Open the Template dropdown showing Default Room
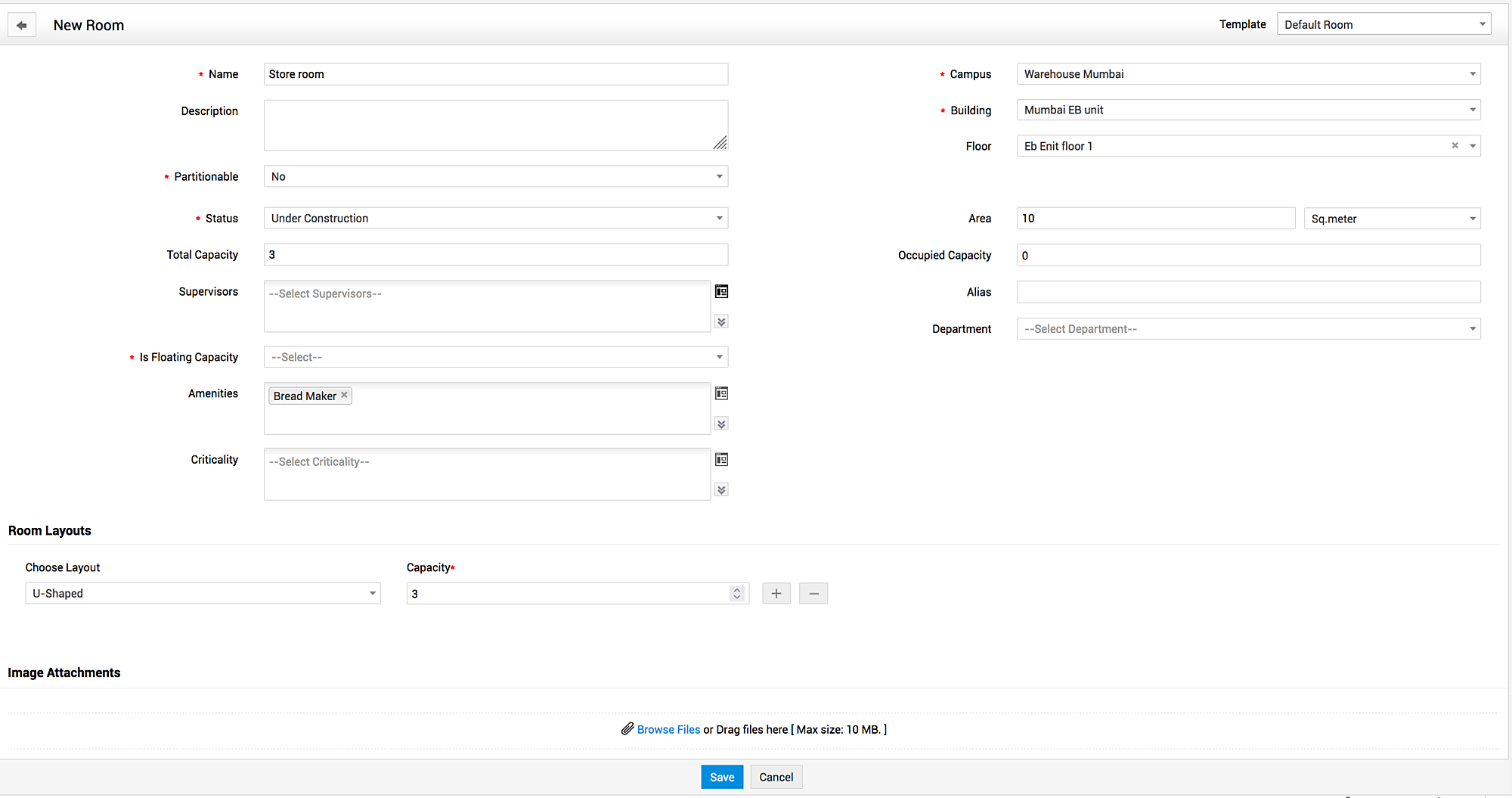 click(1383, 24)
